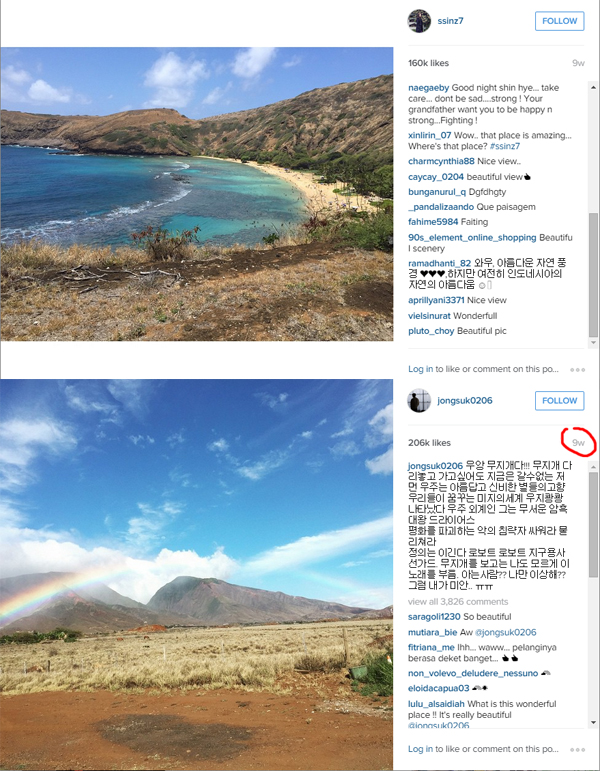Open more options dots on jongsuk0206 post
The image size is (600, 771).
(x=577, y=750)
